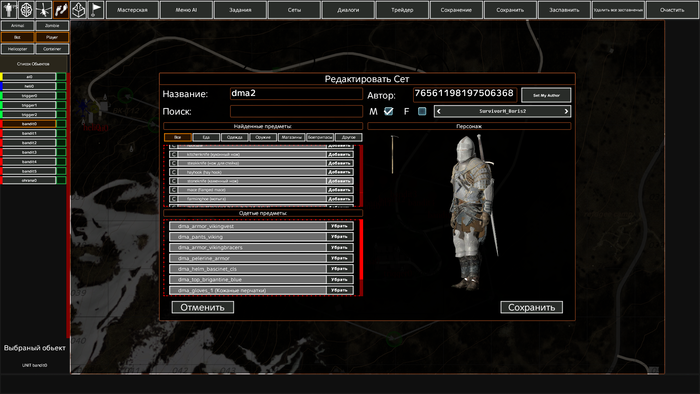Open the Сохранение menu in top bar
This screenshot has height=394, width=700.
456,10
